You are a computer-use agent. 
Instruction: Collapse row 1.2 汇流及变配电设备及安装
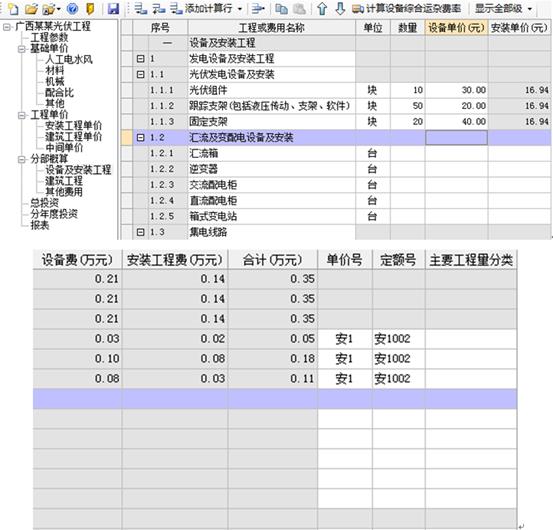click(140, 138)
